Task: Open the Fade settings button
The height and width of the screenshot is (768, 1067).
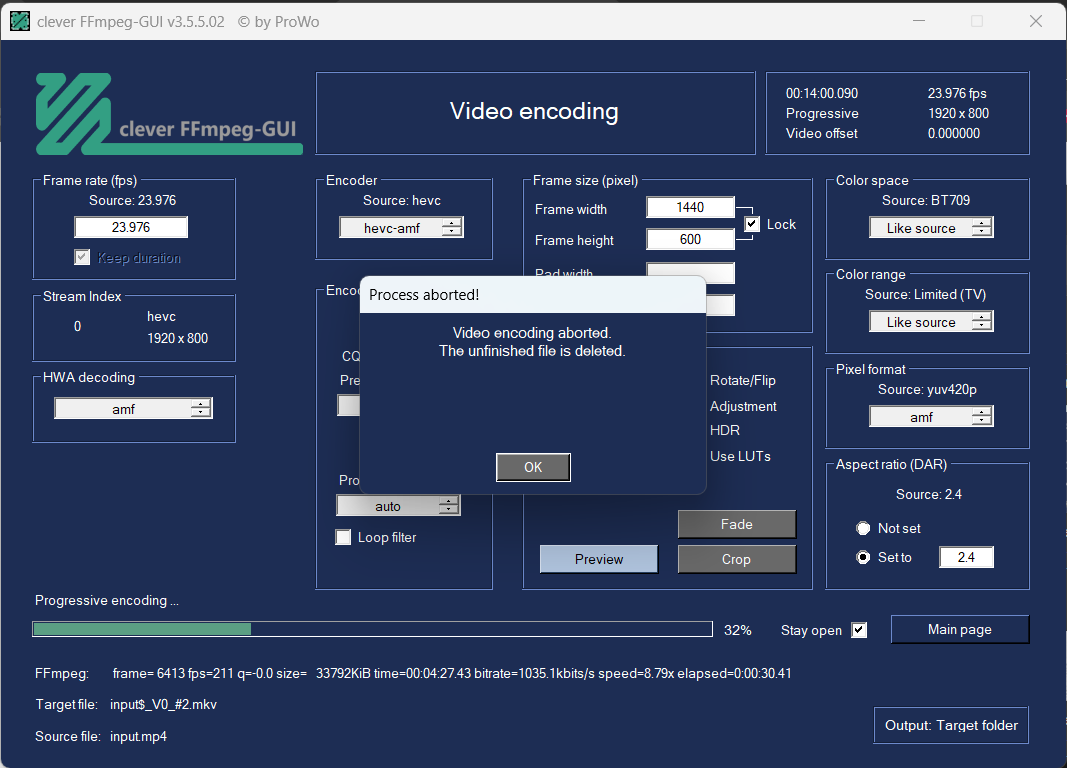Action: 736,524
